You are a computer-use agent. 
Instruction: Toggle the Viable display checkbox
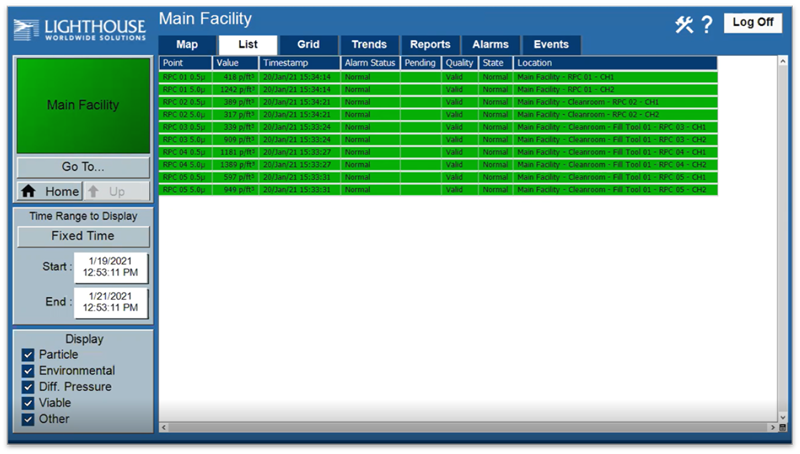28,403
